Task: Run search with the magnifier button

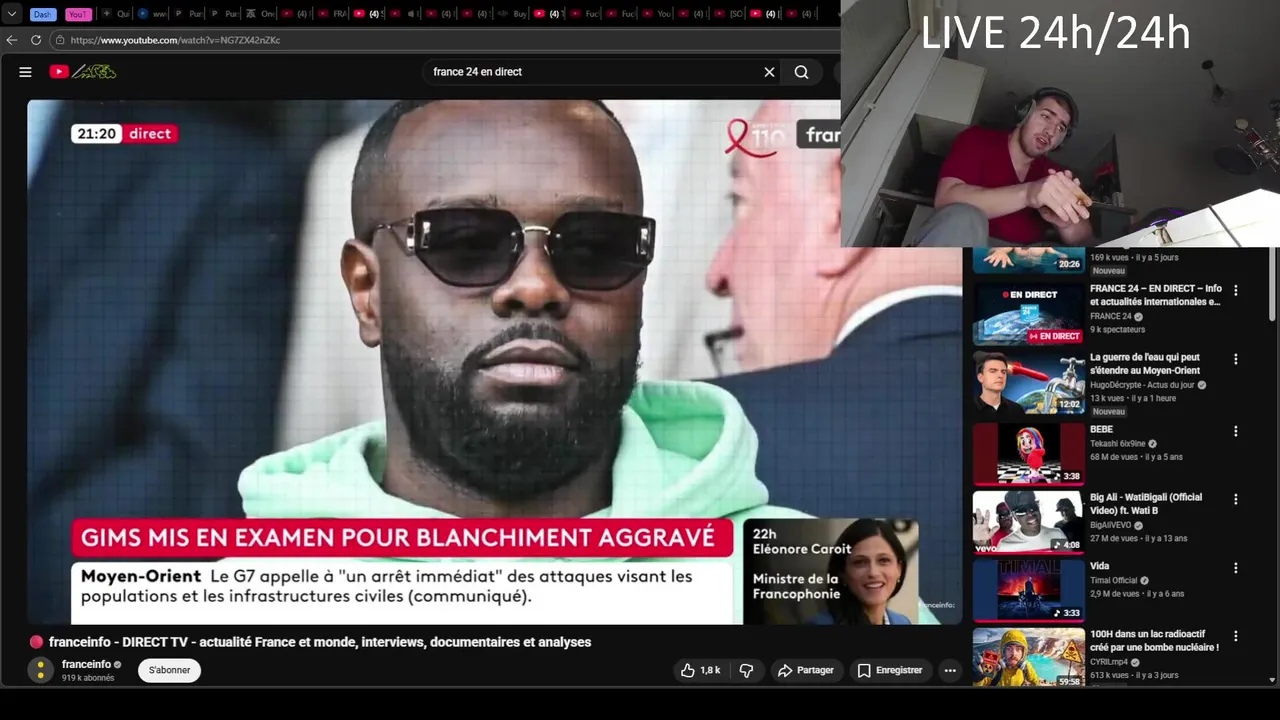Action: 801,72
